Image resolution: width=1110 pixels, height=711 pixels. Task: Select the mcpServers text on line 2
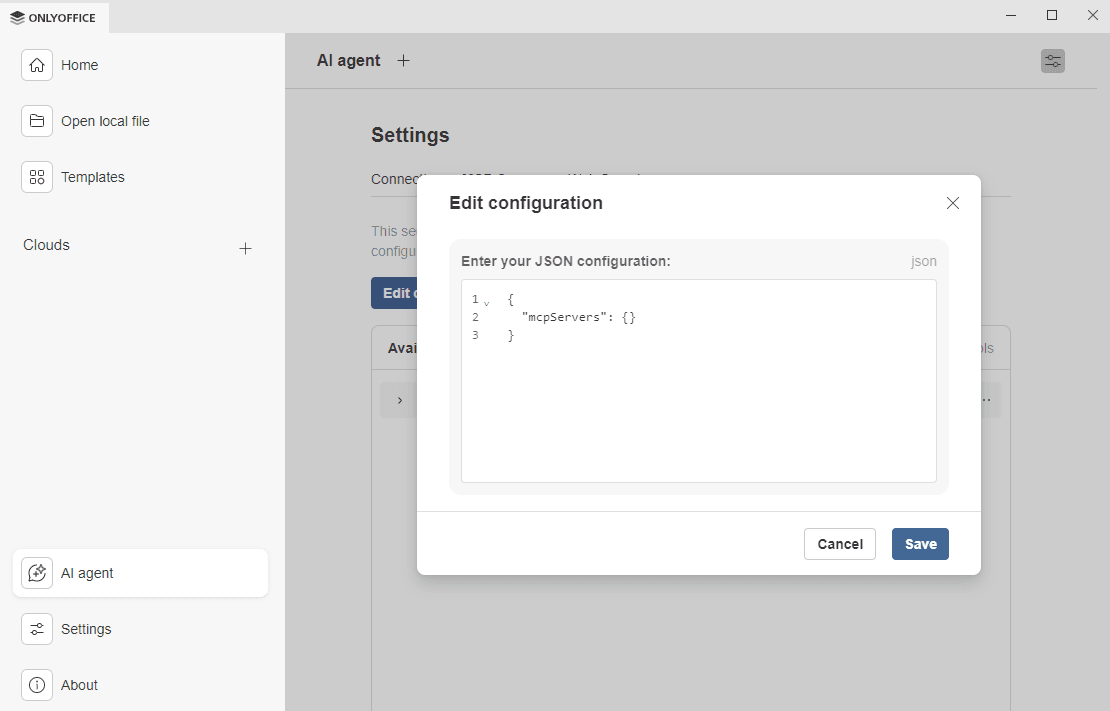click(560, 317)
